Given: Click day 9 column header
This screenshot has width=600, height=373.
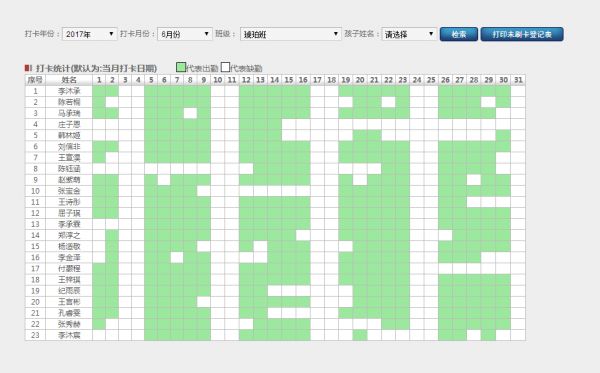Looking at the screenshot, I should (204, 80).
